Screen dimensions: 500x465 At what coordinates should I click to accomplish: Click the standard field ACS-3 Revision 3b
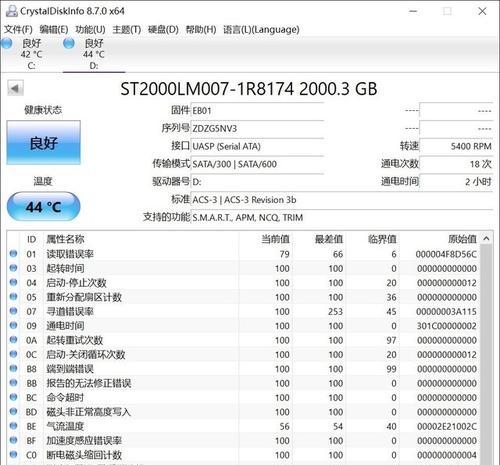click(x=342, y=200)
